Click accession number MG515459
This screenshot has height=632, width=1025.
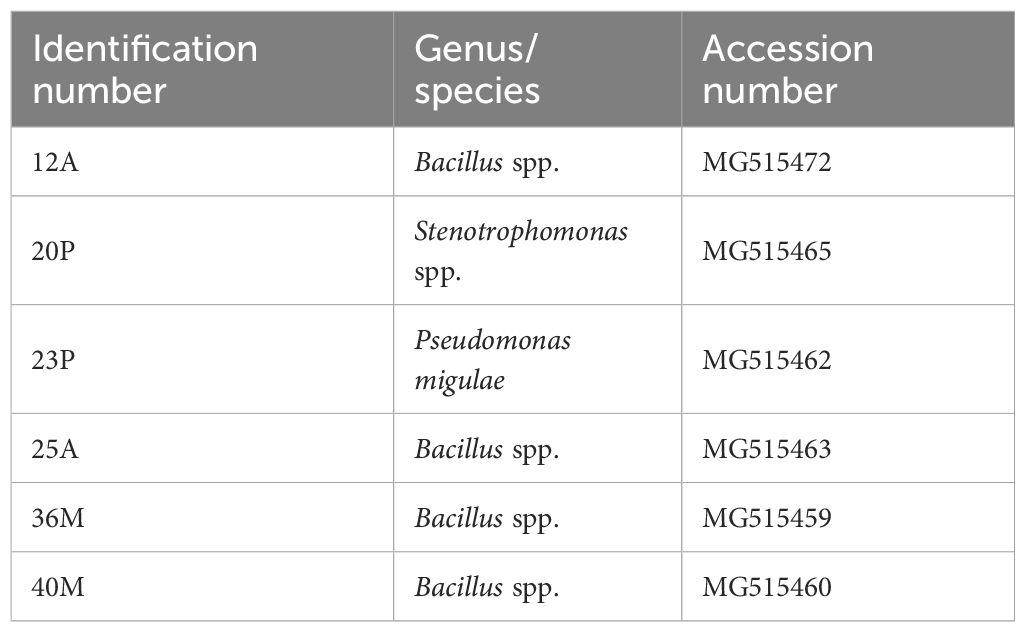(766, 518)
